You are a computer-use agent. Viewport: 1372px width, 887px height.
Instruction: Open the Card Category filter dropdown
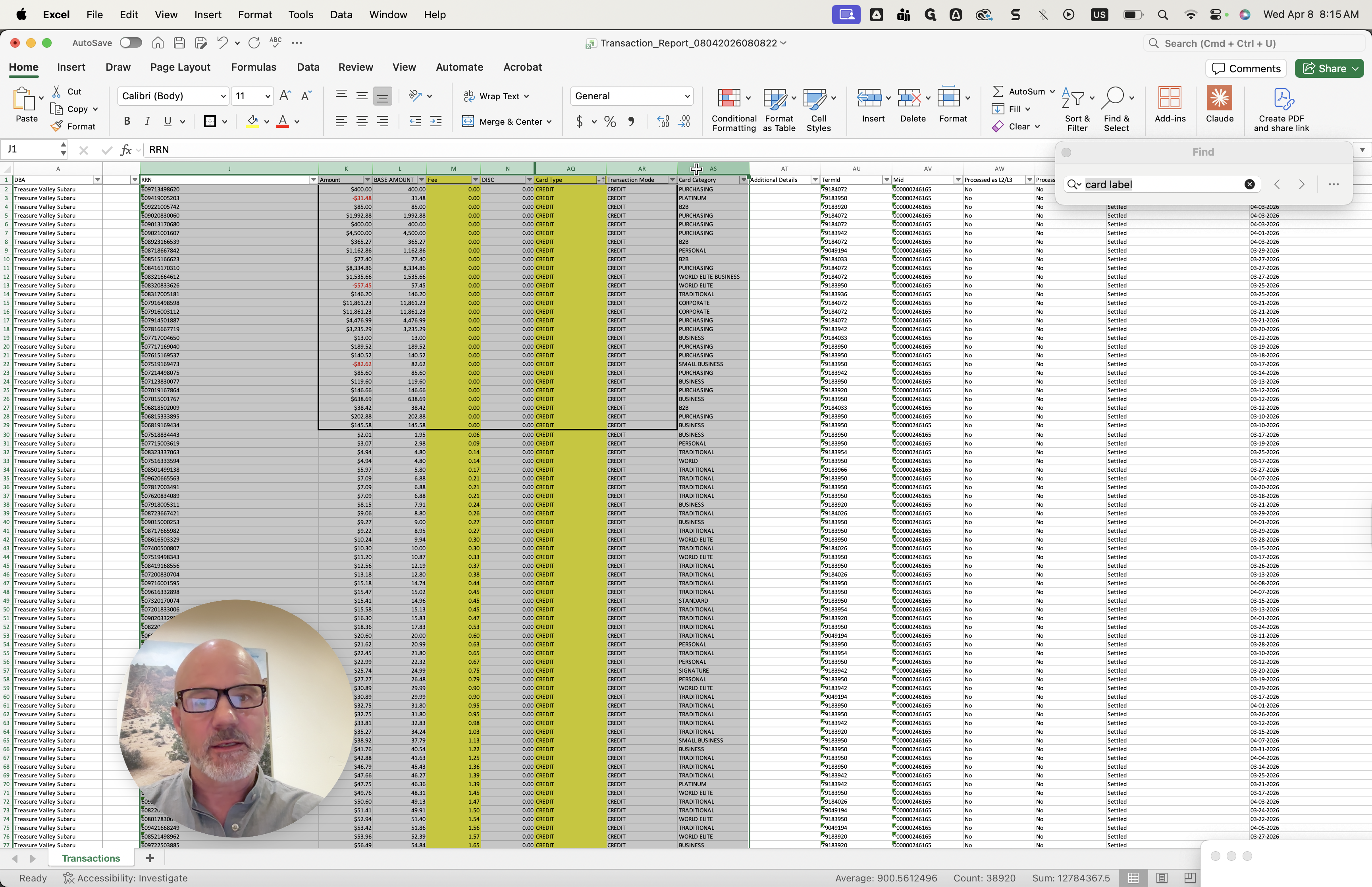[x=743, y=180]
